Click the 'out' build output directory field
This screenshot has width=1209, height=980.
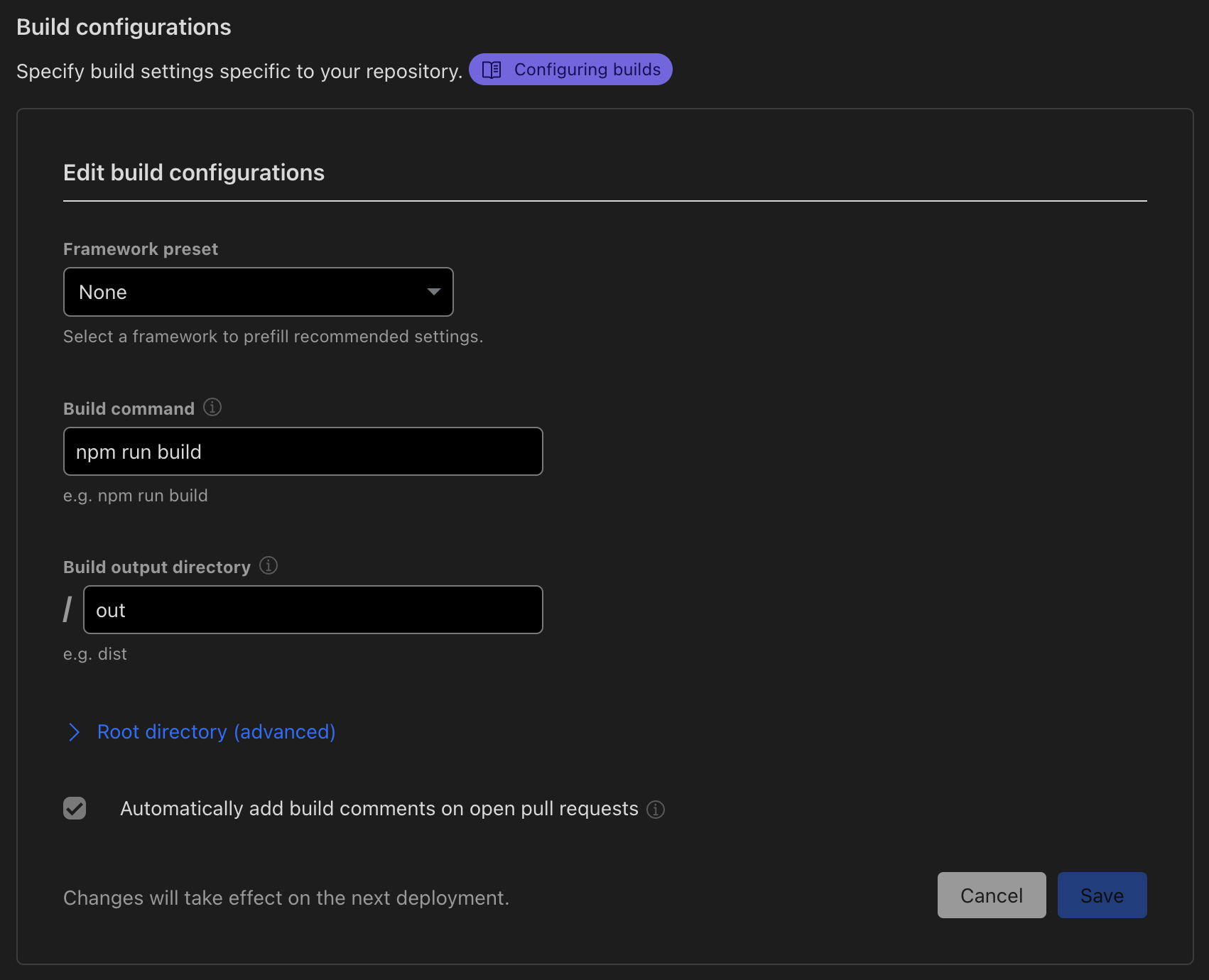click(313, 610)
